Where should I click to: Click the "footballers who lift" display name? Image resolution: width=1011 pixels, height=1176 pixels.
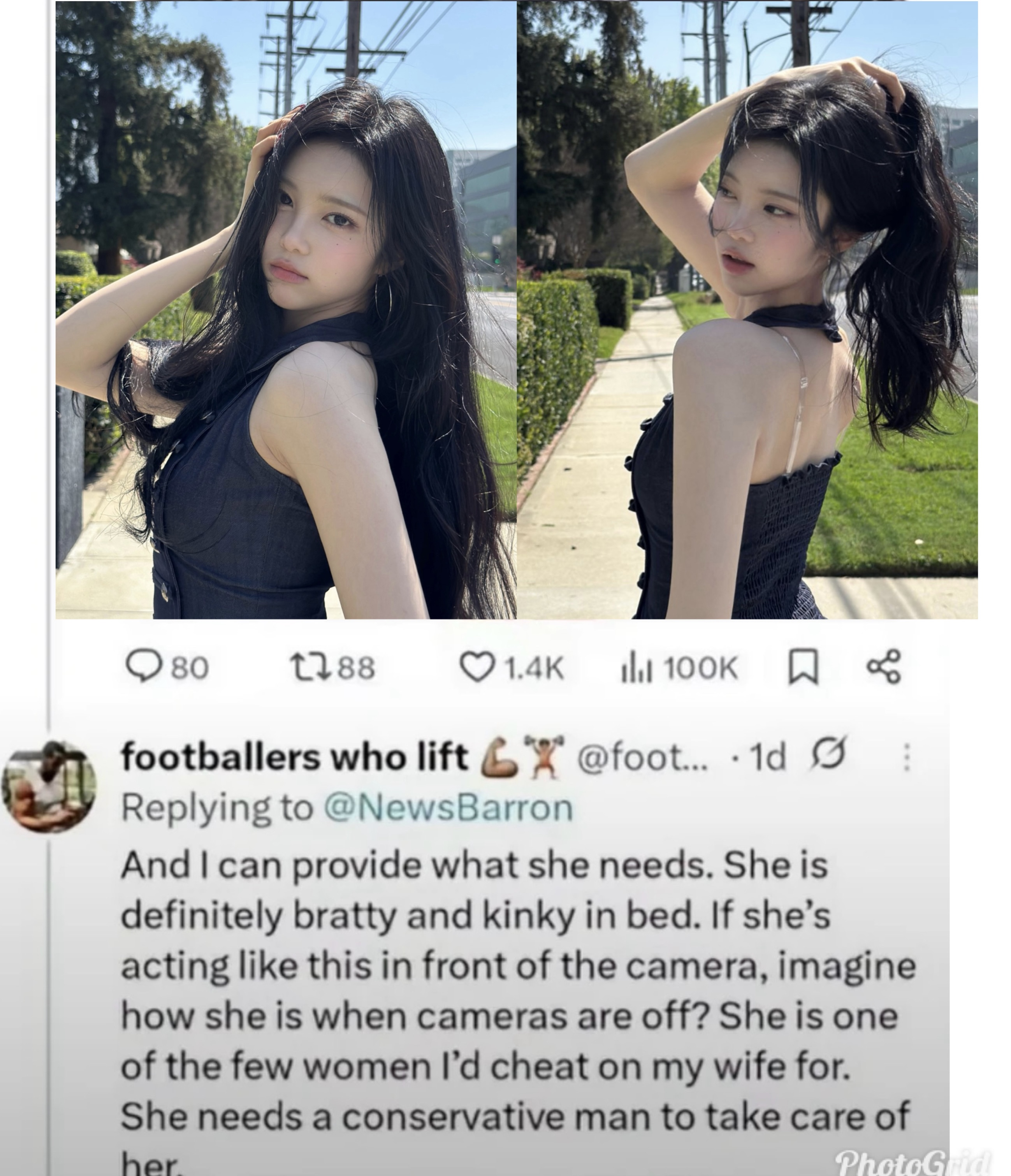tap(295, 757)
